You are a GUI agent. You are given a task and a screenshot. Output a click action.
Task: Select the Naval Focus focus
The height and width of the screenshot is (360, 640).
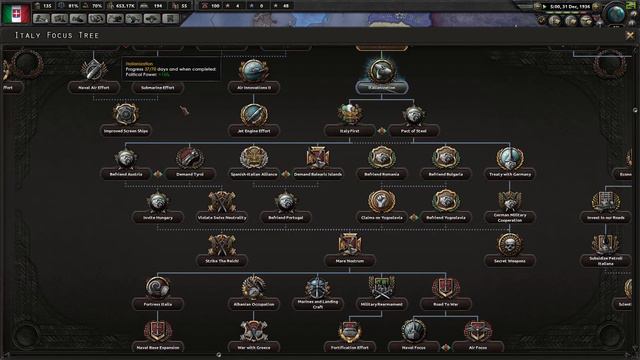point(413,336)
